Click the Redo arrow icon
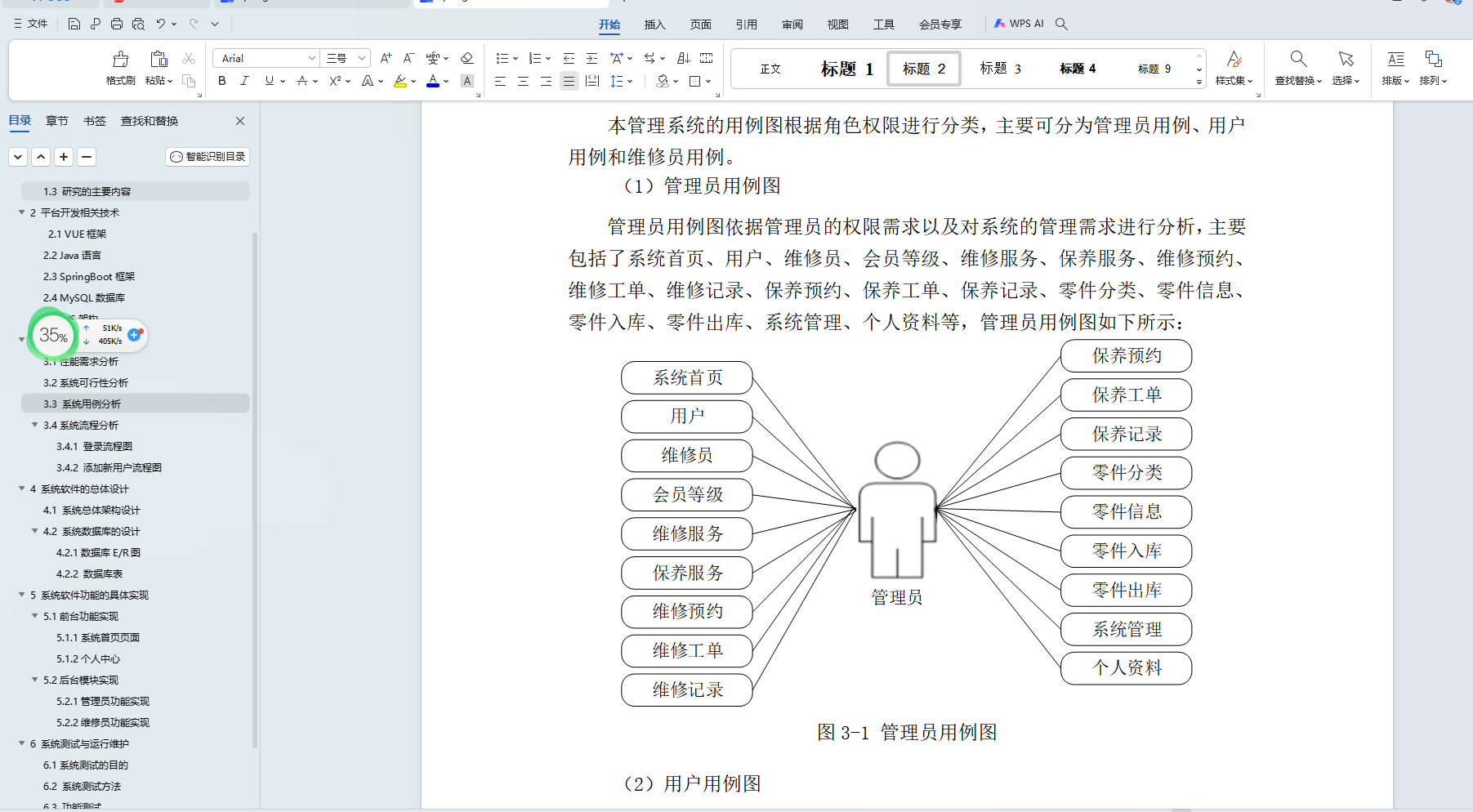This screenshot has width=1473, height=812. [194, 24]
